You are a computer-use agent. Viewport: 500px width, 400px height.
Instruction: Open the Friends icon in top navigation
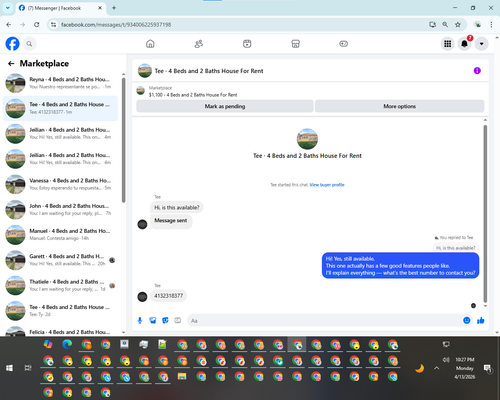(199, 44)
